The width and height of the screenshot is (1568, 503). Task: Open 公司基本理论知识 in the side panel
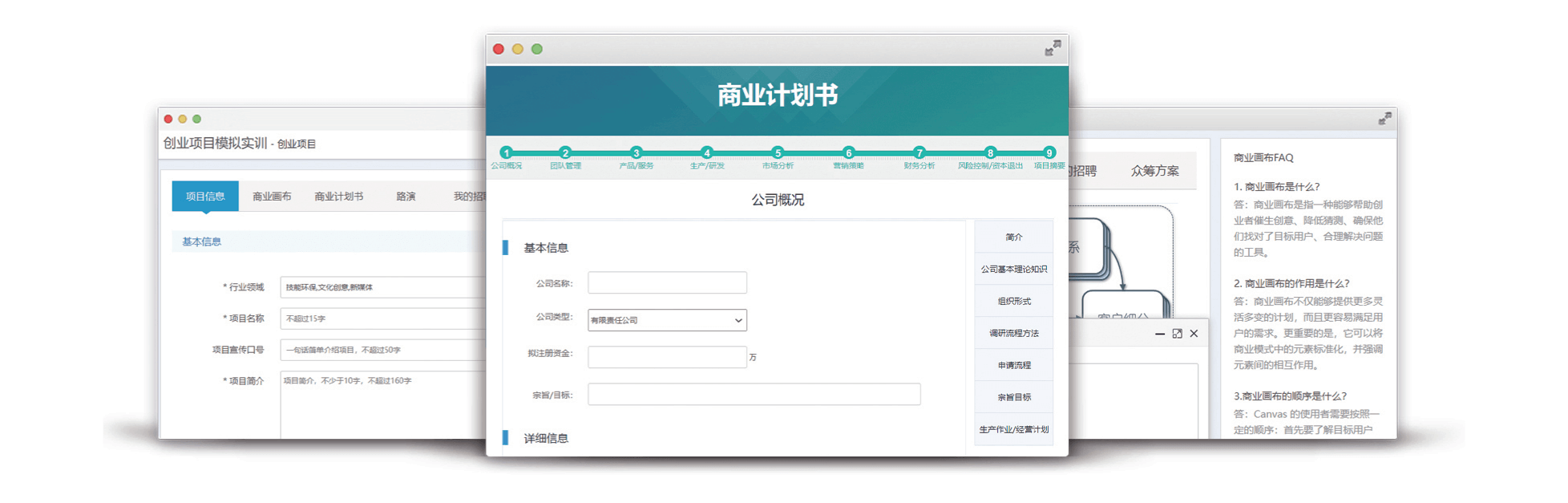click(x=1013, y=270)
